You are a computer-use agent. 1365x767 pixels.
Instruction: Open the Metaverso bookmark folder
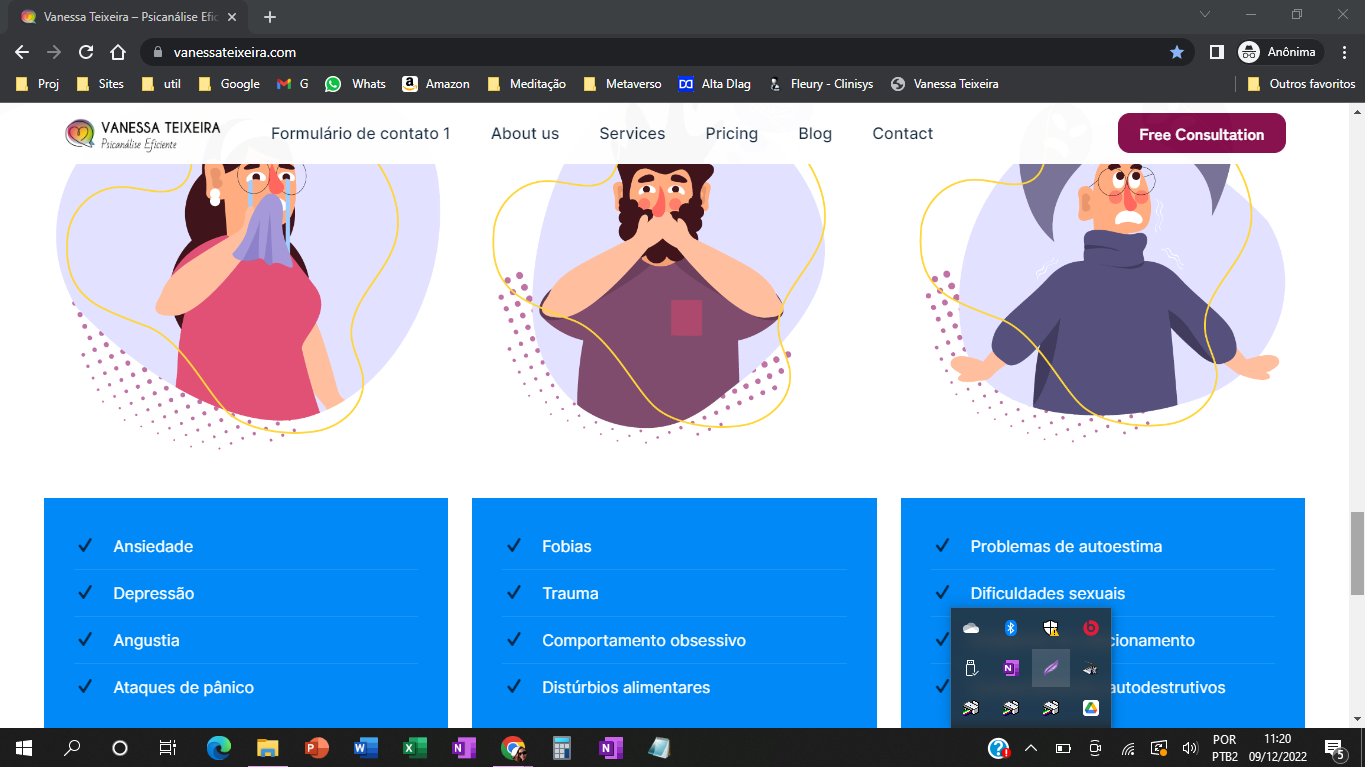622,84
